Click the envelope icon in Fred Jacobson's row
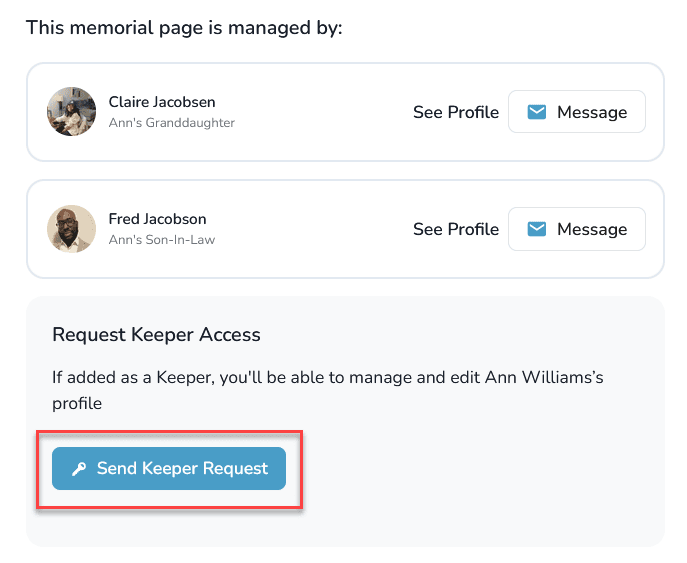This screenshot has width=687, height=563. point(537,229)
